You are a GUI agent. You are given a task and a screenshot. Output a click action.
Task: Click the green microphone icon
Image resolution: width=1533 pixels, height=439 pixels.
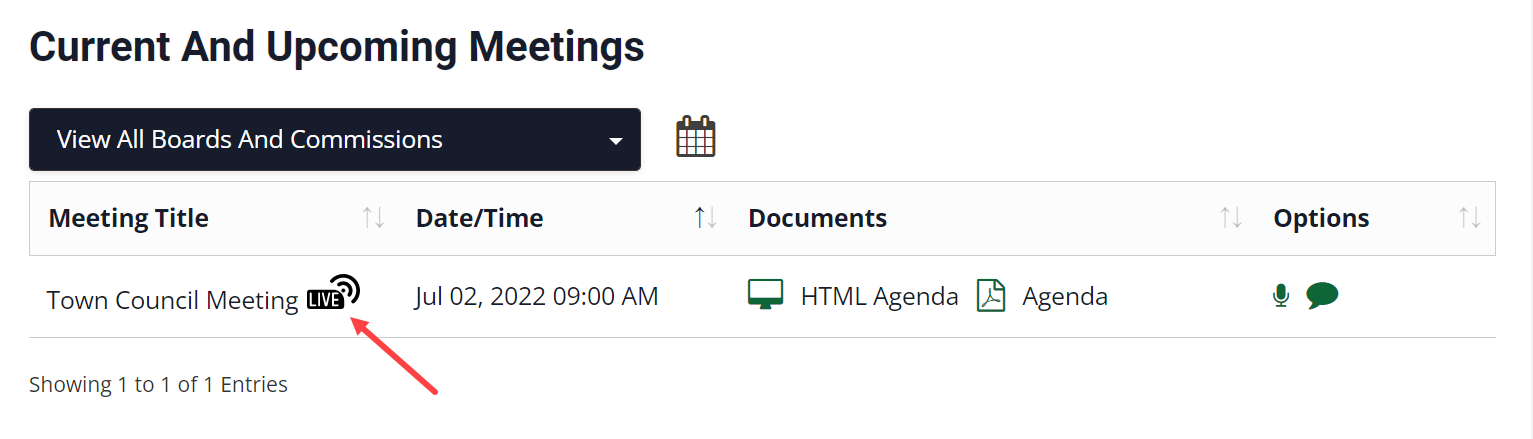tap(1281, 295)
